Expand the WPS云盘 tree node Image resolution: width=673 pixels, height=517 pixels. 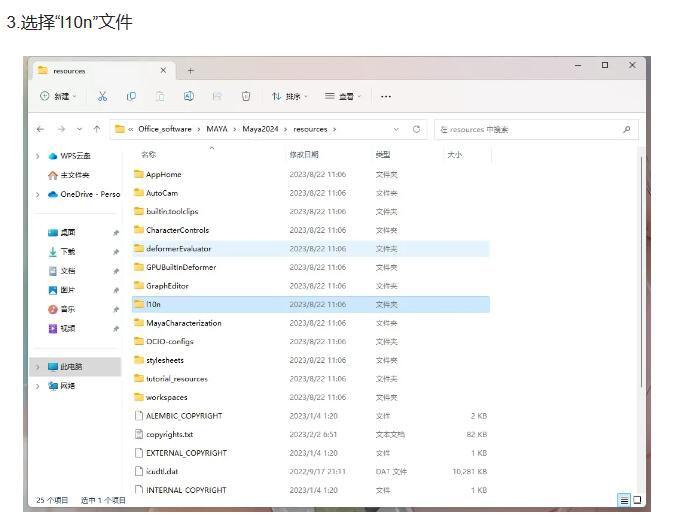(38, 156)
